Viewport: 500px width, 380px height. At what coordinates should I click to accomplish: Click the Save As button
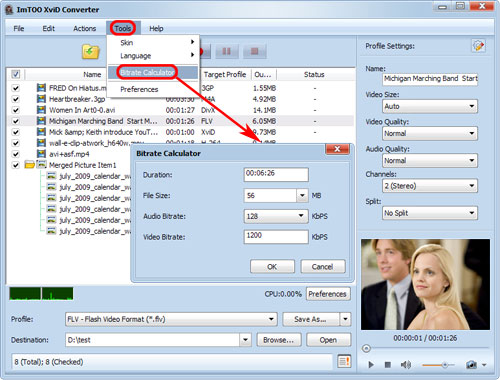point(311,319)
